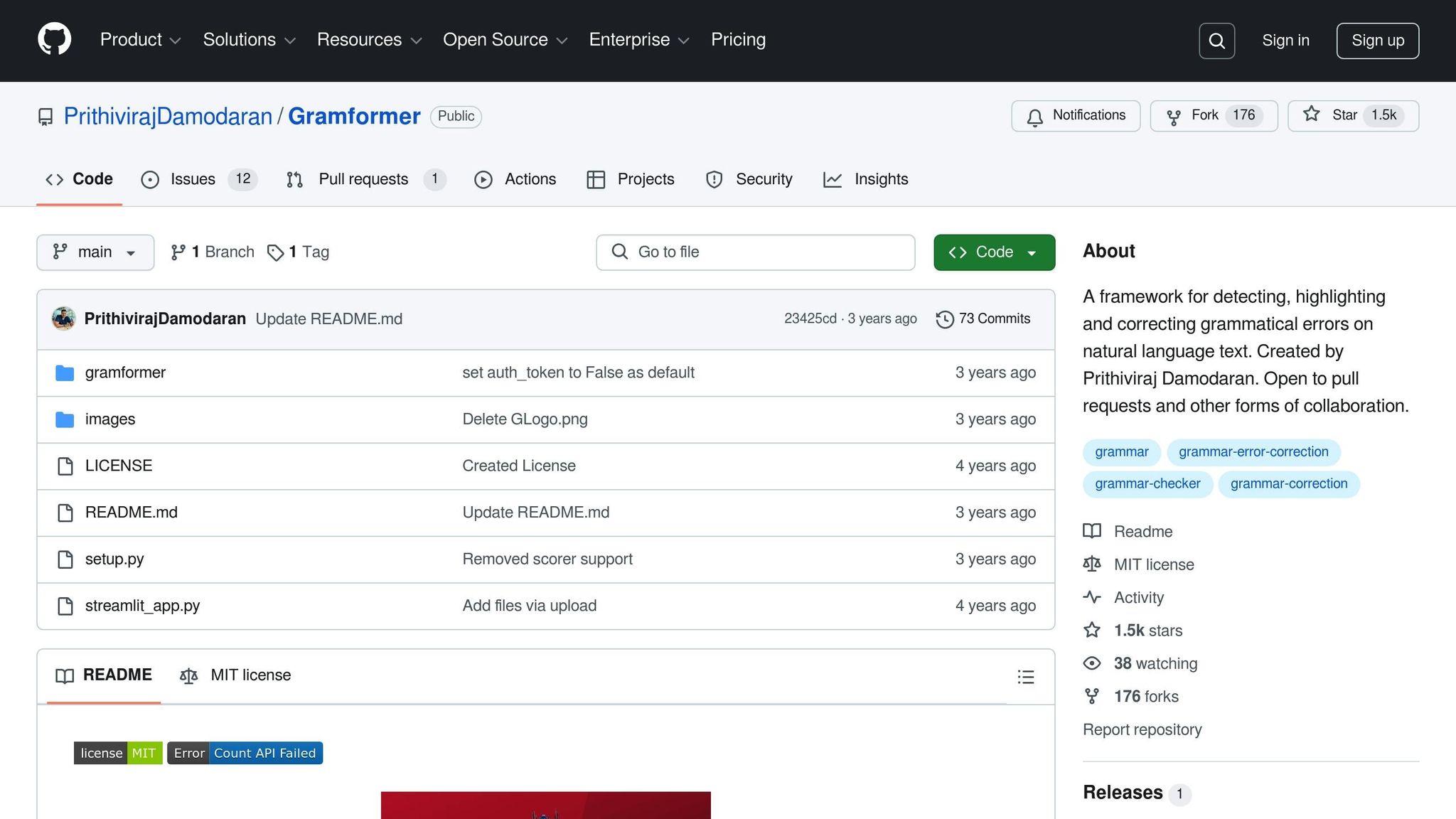Screen dimensions: 1456x819
Task: Click the Go to file search field
Action: coord(755,252)
